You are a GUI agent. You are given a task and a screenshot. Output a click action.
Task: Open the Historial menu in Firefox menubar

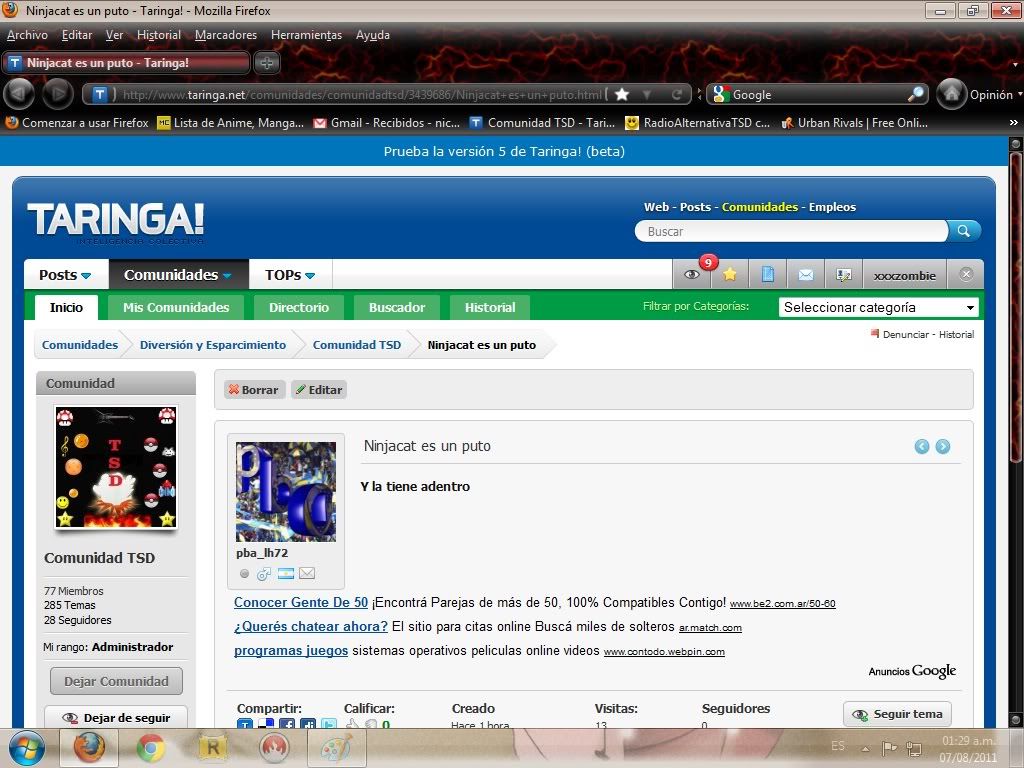click(x=159, y=35)
